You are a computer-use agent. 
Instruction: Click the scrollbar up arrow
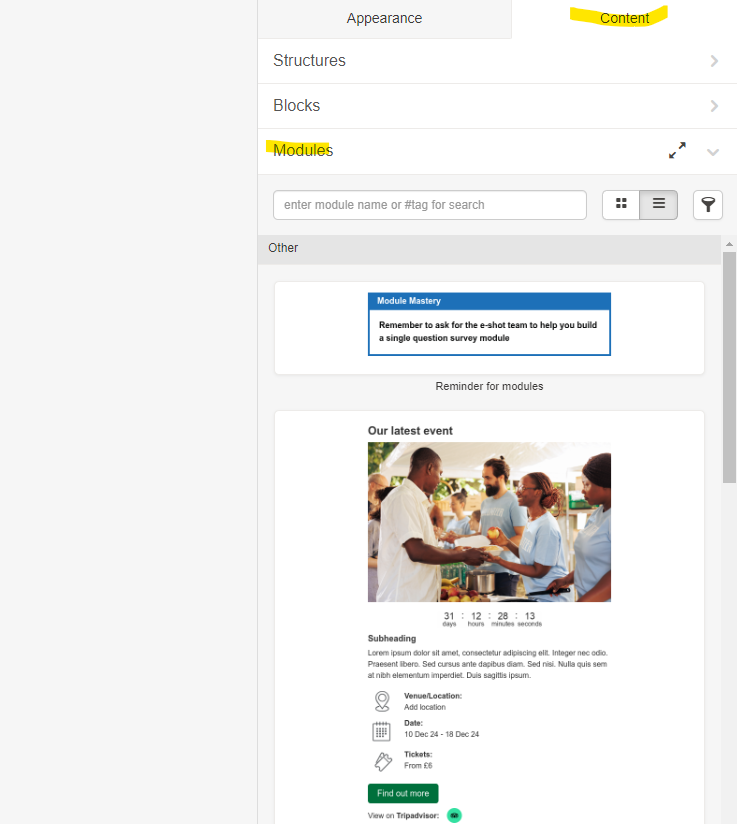729,245
